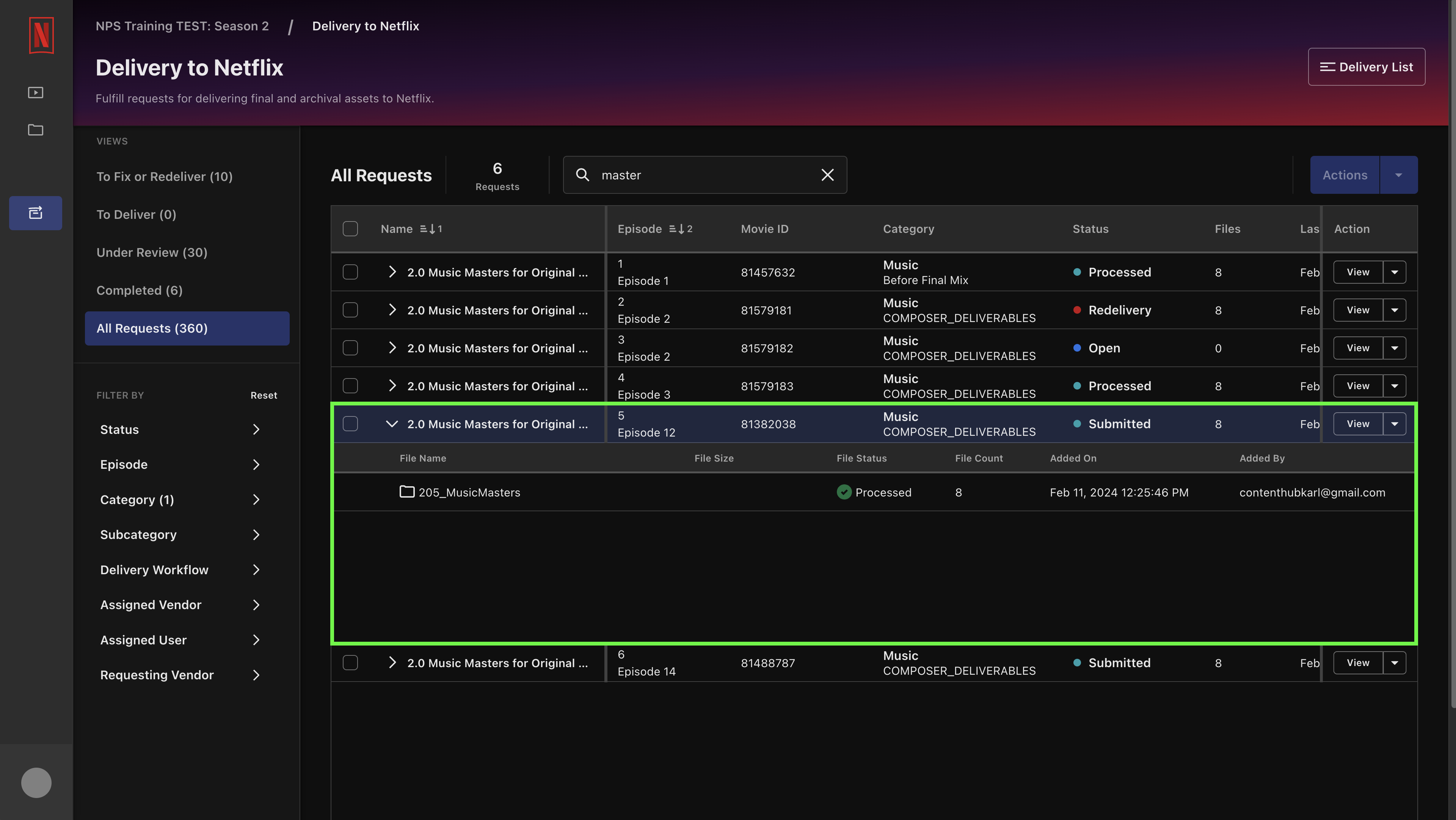
Task: Click the user avatar circle
Action: point(36,783)
